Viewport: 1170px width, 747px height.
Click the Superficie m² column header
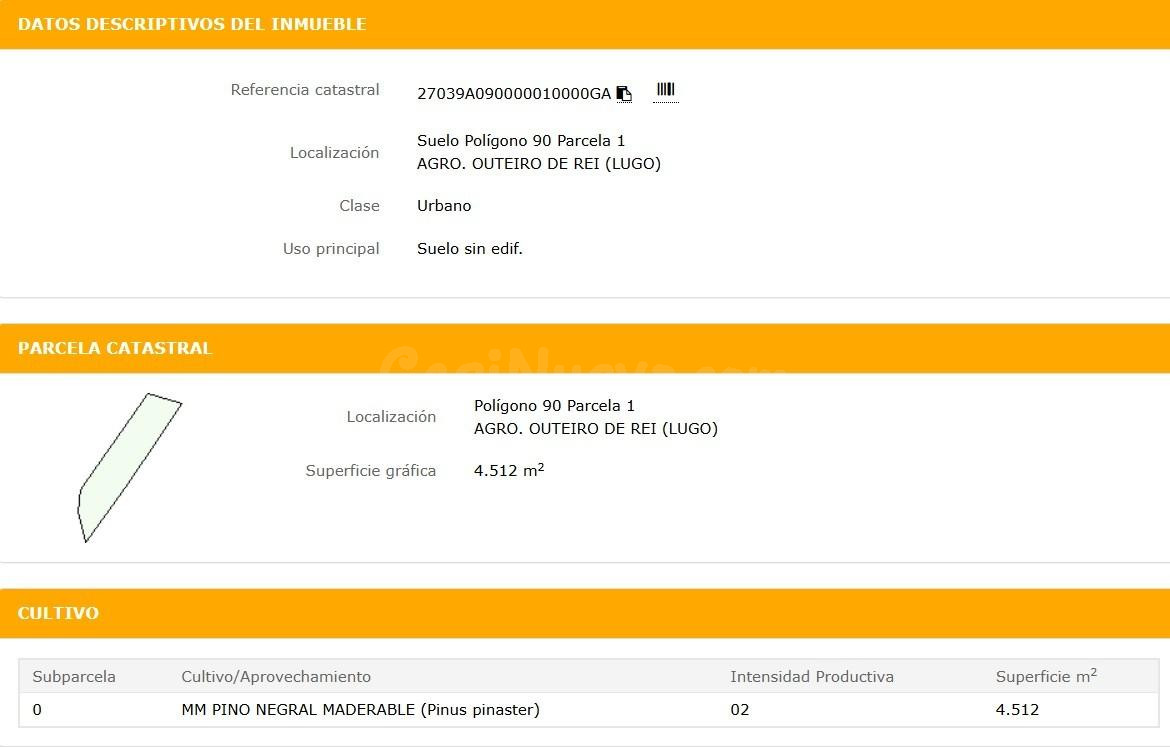point(1046,676)
